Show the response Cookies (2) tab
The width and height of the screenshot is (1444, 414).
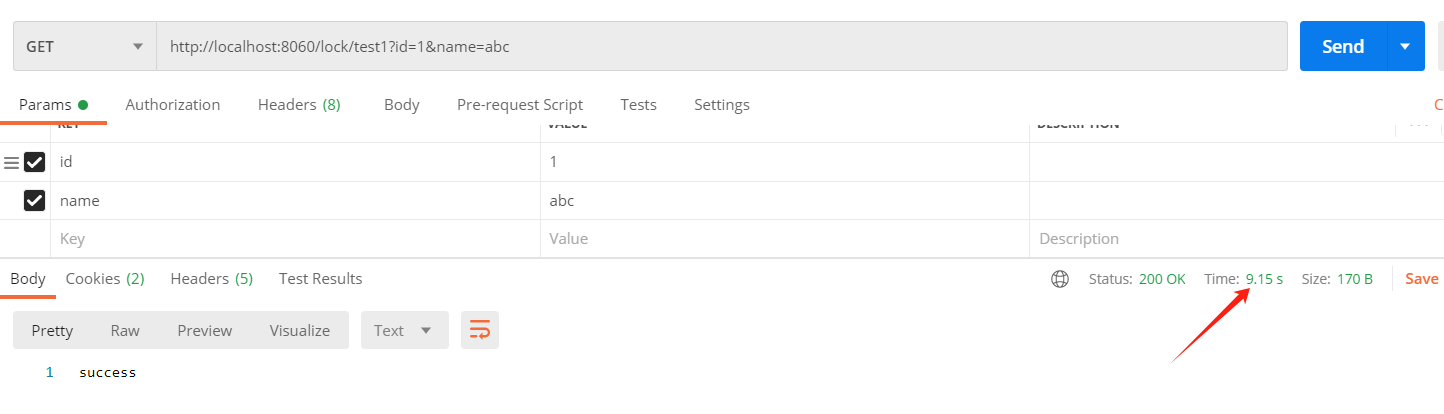(105, 279)
